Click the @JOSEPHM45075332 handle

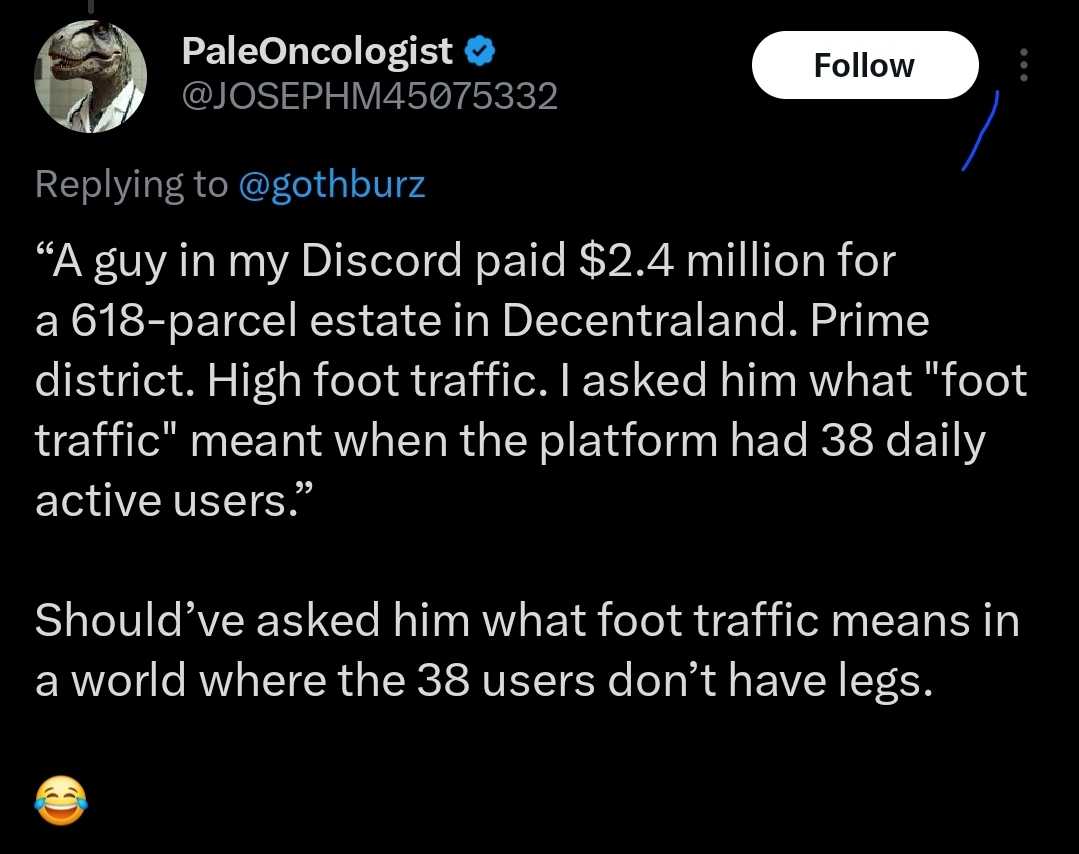(369, 97)
